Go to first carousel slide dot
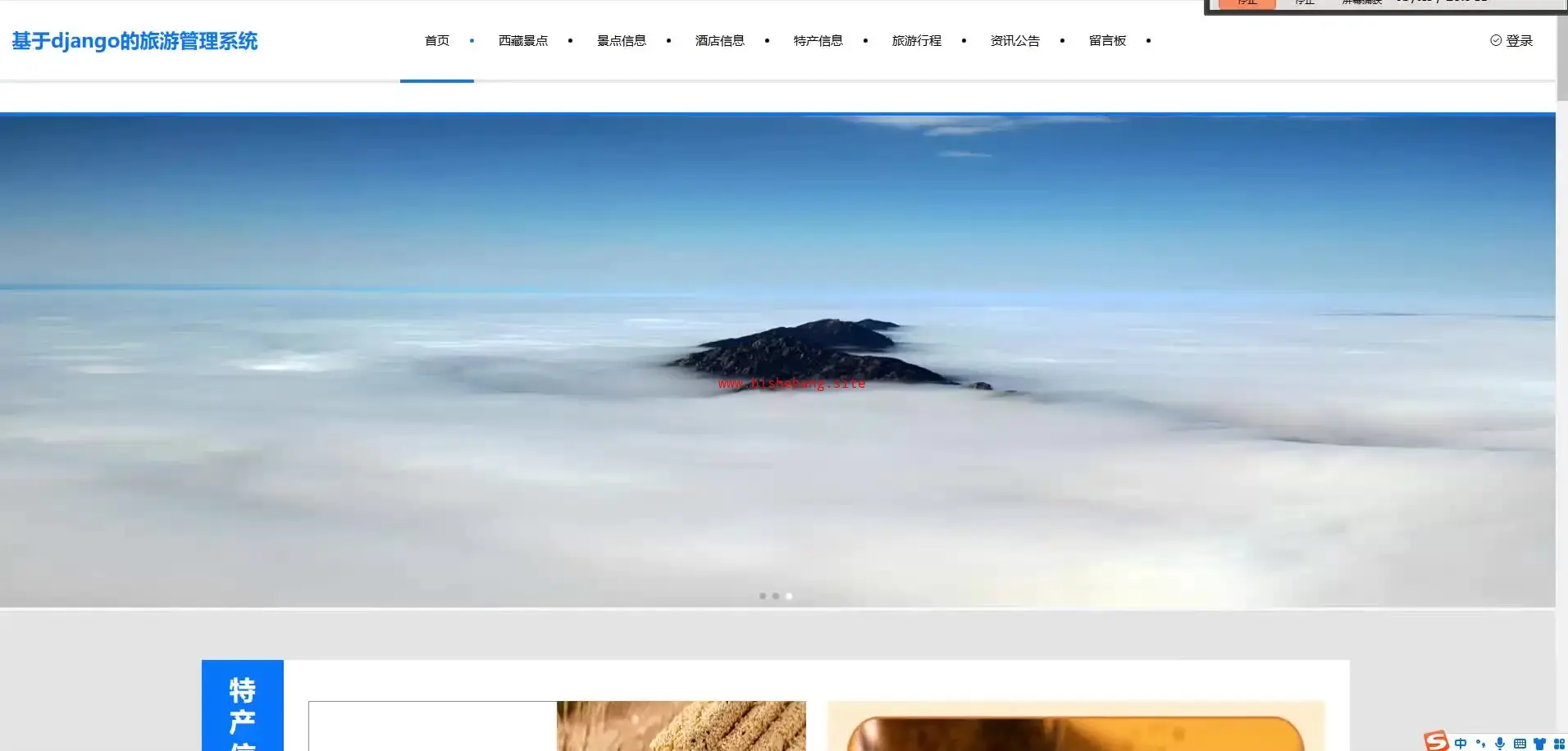This screenshot has height=751, width=1568. [x=763, y=596]
